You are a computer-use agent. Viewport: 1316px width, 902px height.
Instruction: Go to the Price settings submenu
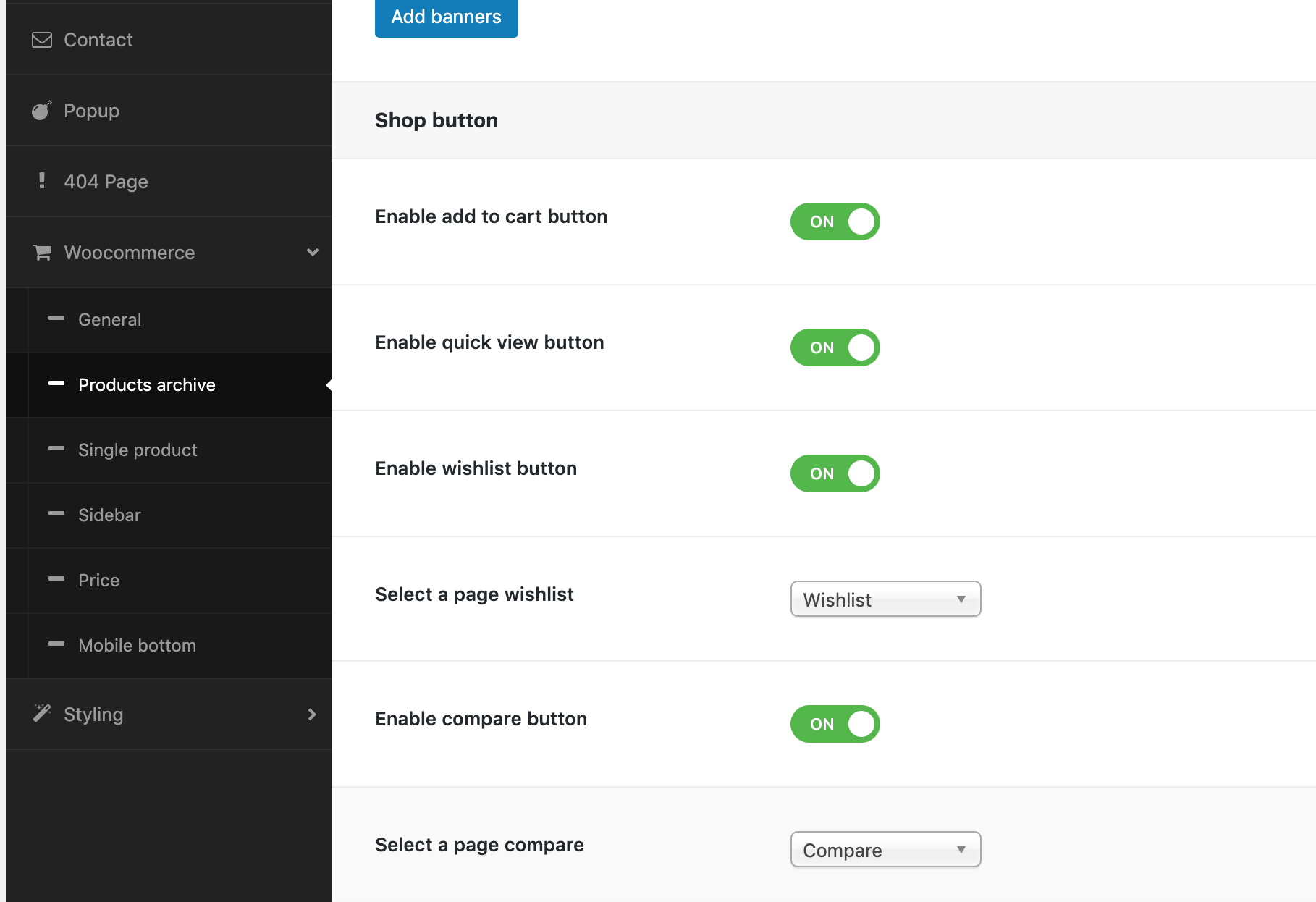point(98,580)
